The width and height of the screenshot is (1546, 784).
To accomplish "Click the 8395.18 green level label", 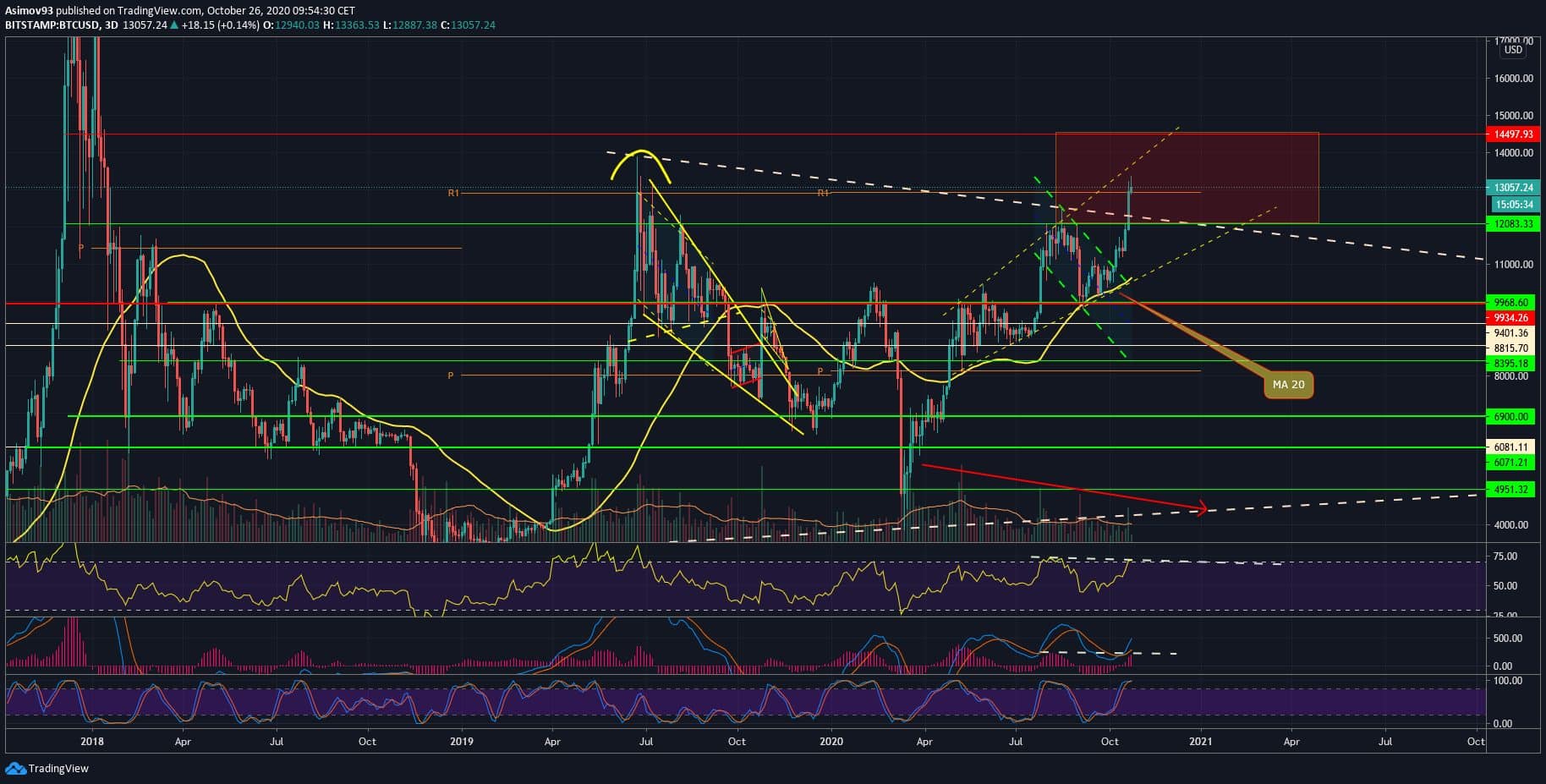I will pyautogui.click(x=1513, y=364).
